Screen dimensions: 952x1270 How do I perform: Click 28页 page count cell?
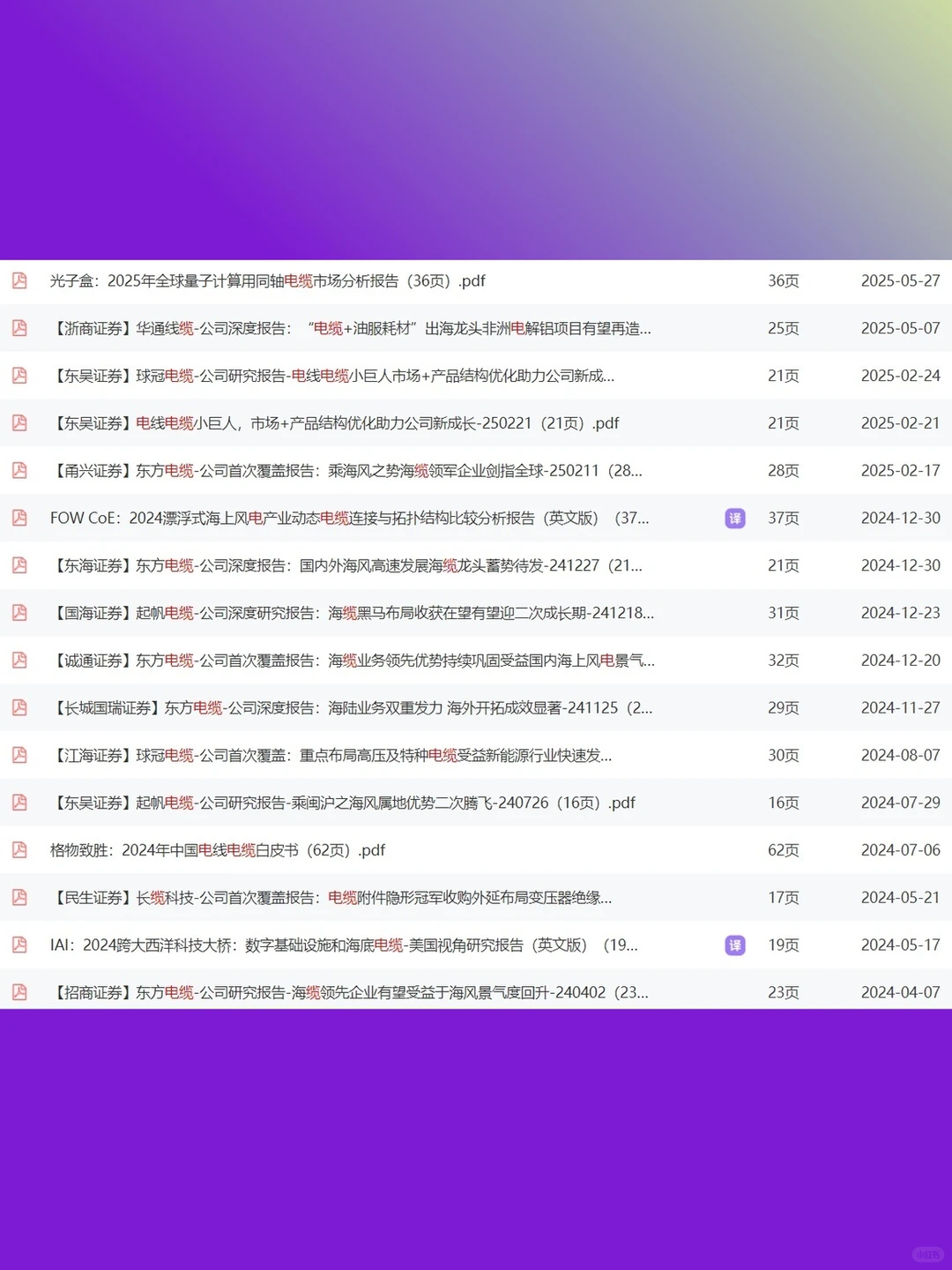[784, 471]
